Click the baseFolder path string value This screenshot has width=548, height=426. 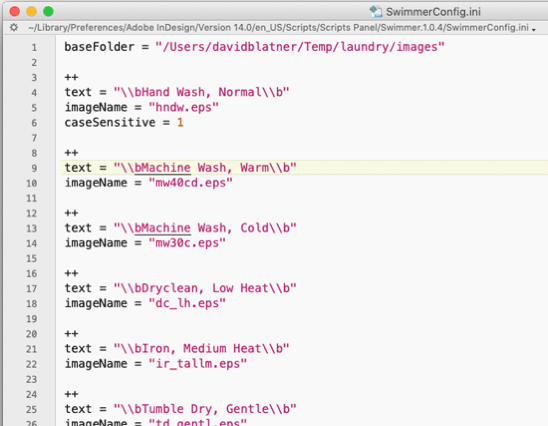click(300, 46)
